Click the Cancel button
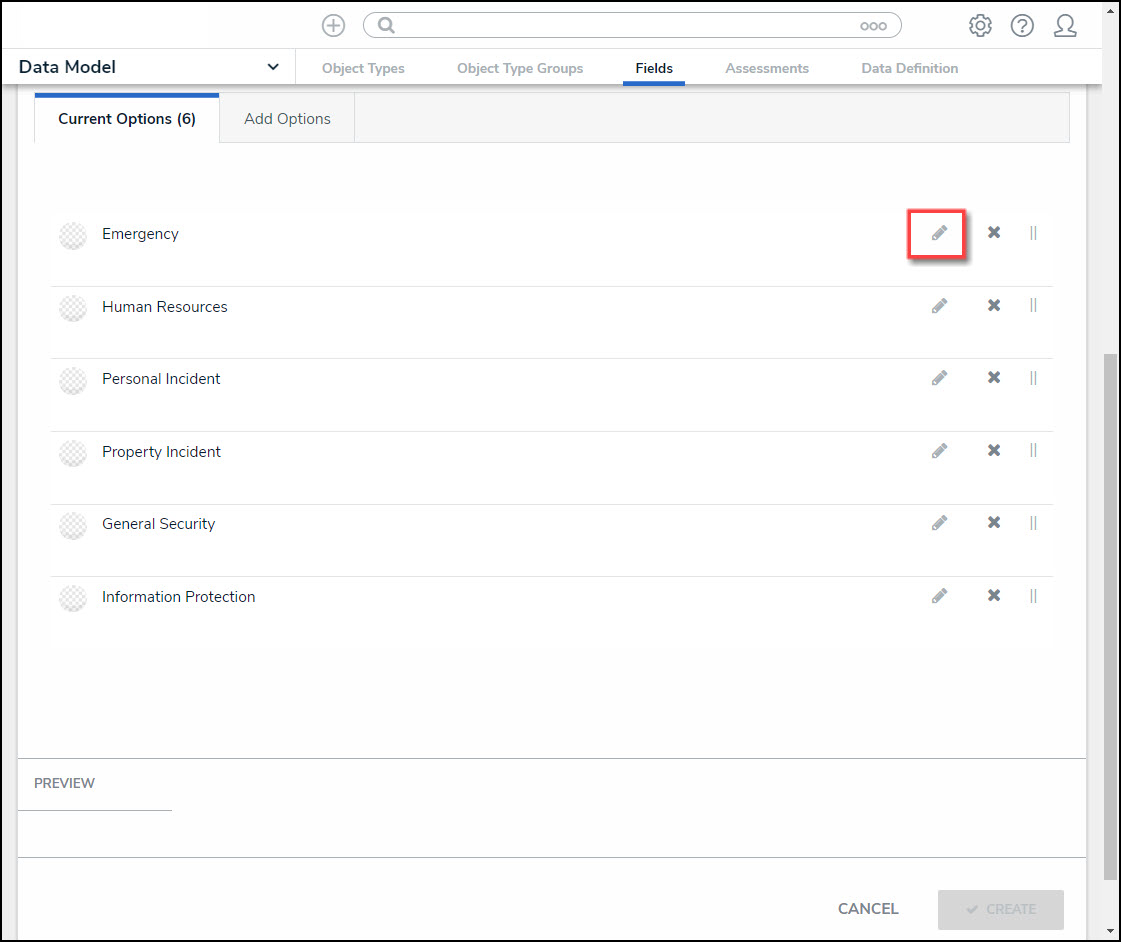The image size is (1121, 942). tap(868, 909)
